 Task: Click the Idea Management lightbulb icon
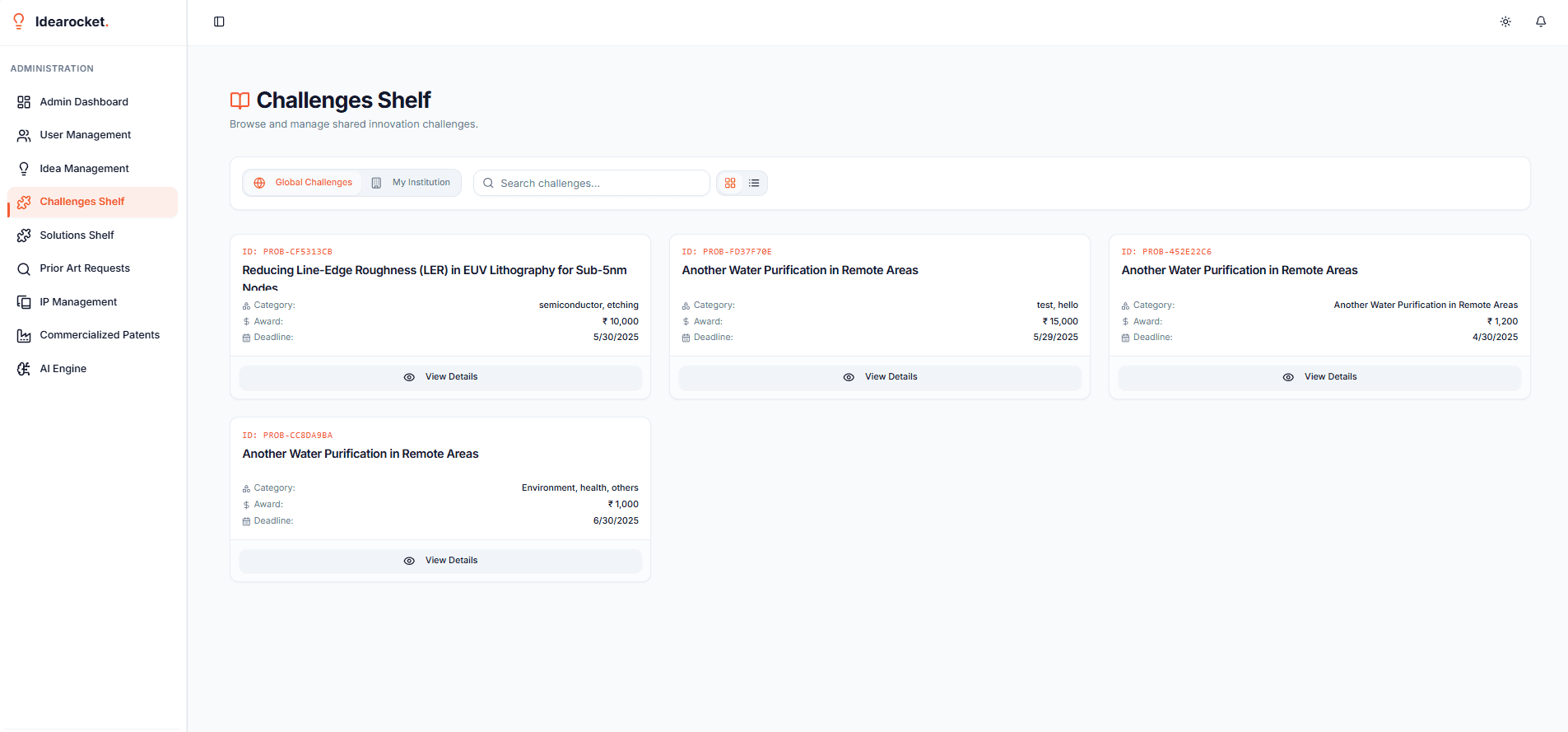click(24, 169)
